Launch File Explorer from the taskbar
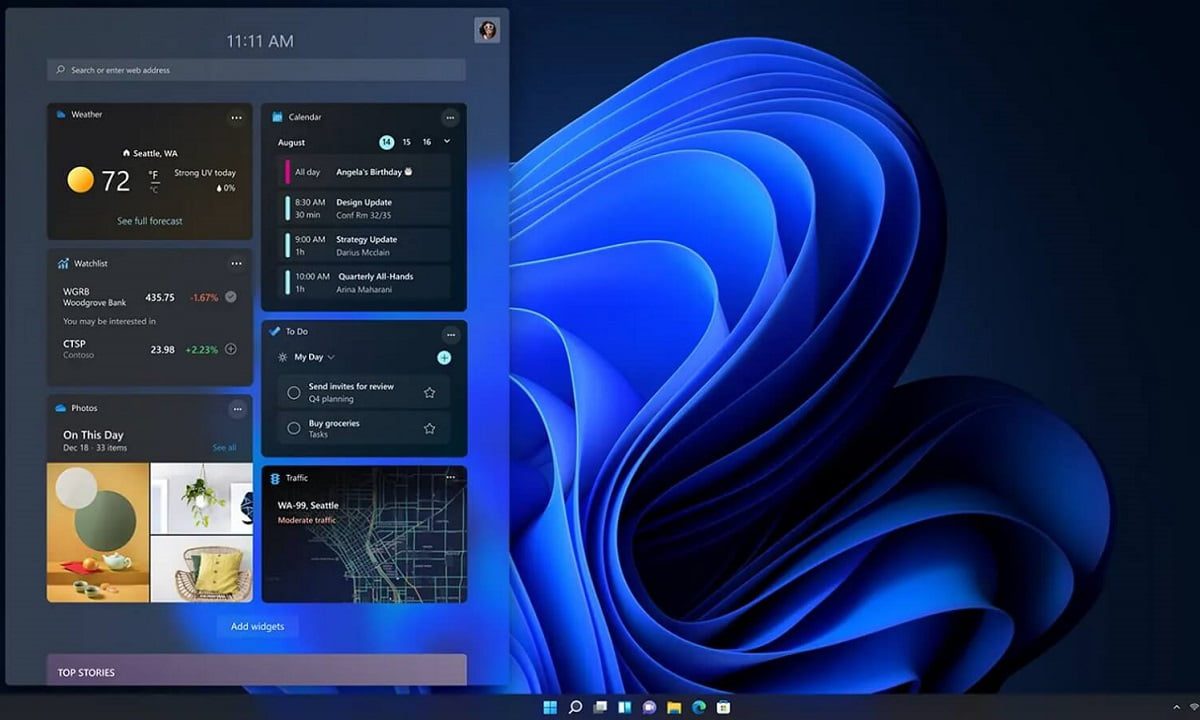The image size is (1200, 720). pyautogui.click(x=674, y=707)
